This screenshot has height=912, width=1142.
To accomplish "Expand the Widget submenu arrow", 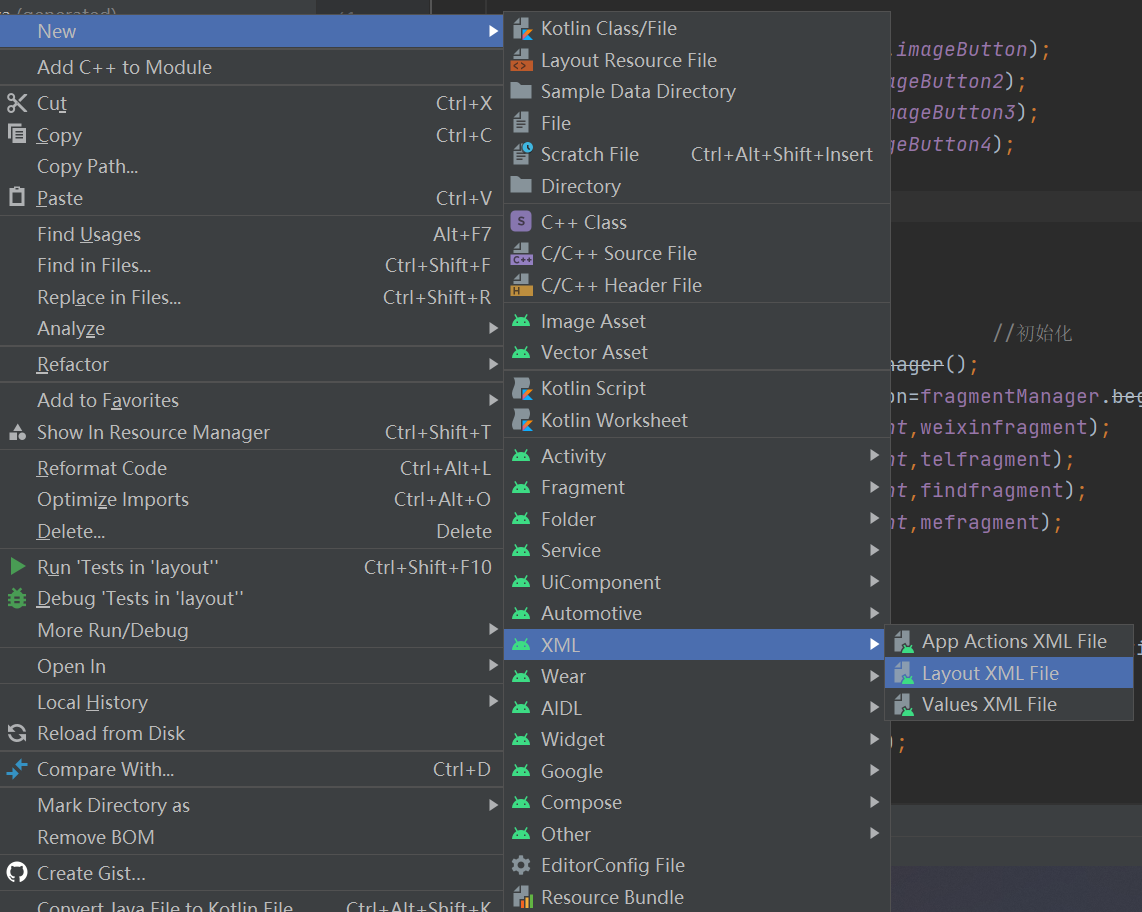I will (x=874, y=739).
